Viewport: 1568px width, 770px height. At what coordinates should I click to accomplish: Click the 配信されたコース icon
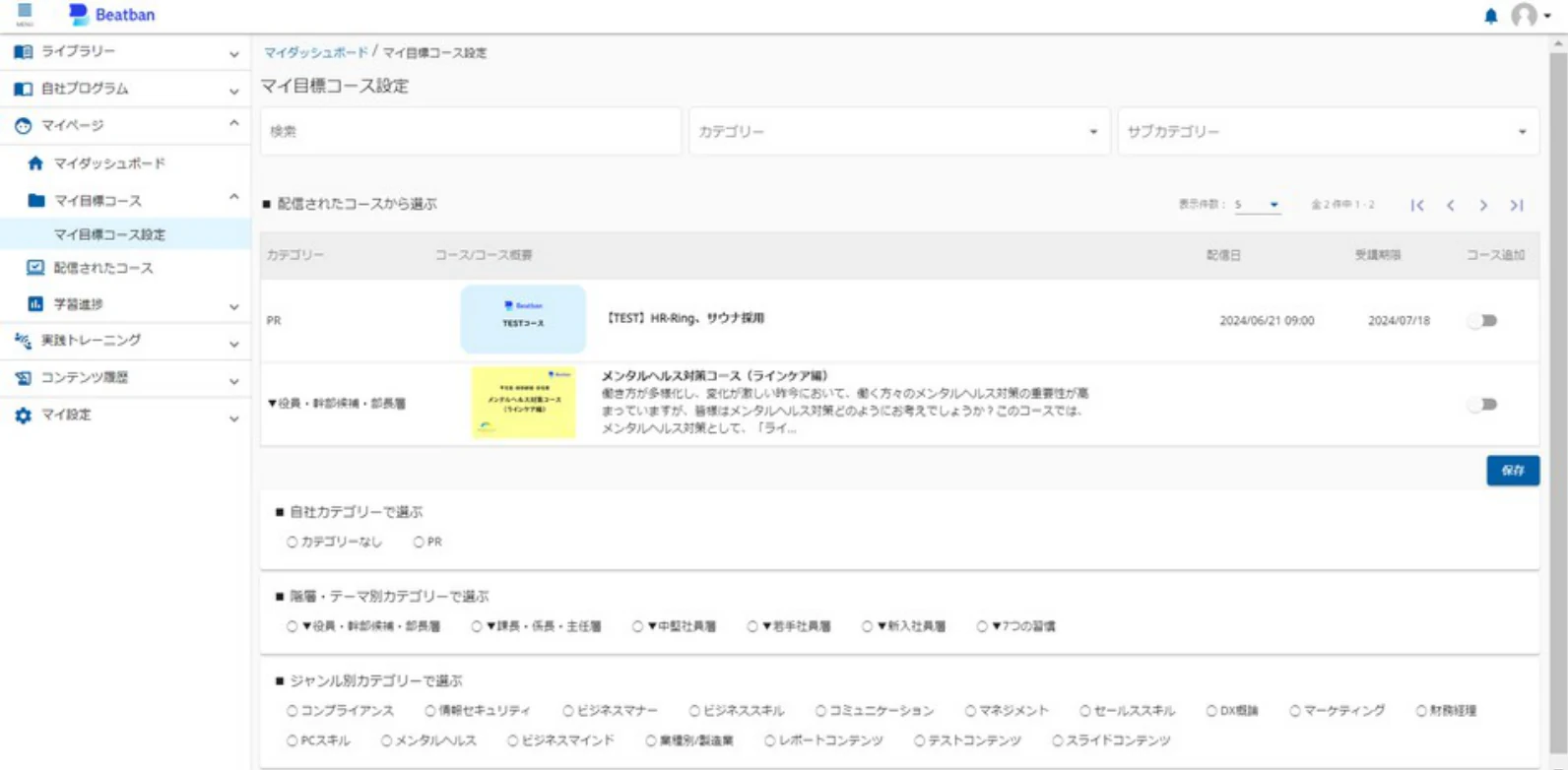[x=36, y=268]
